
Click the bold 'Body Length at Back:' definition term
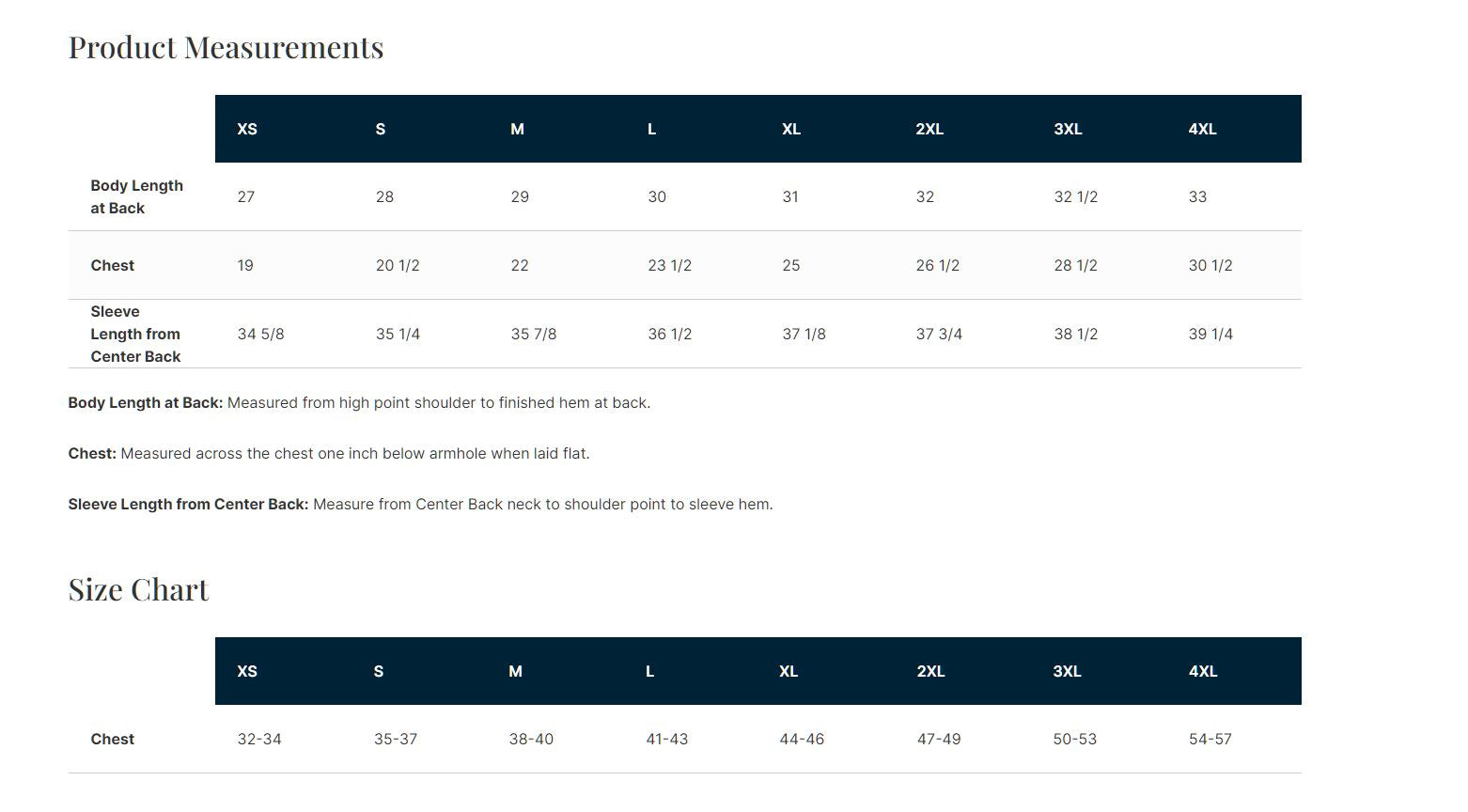(x=145, y=402)
